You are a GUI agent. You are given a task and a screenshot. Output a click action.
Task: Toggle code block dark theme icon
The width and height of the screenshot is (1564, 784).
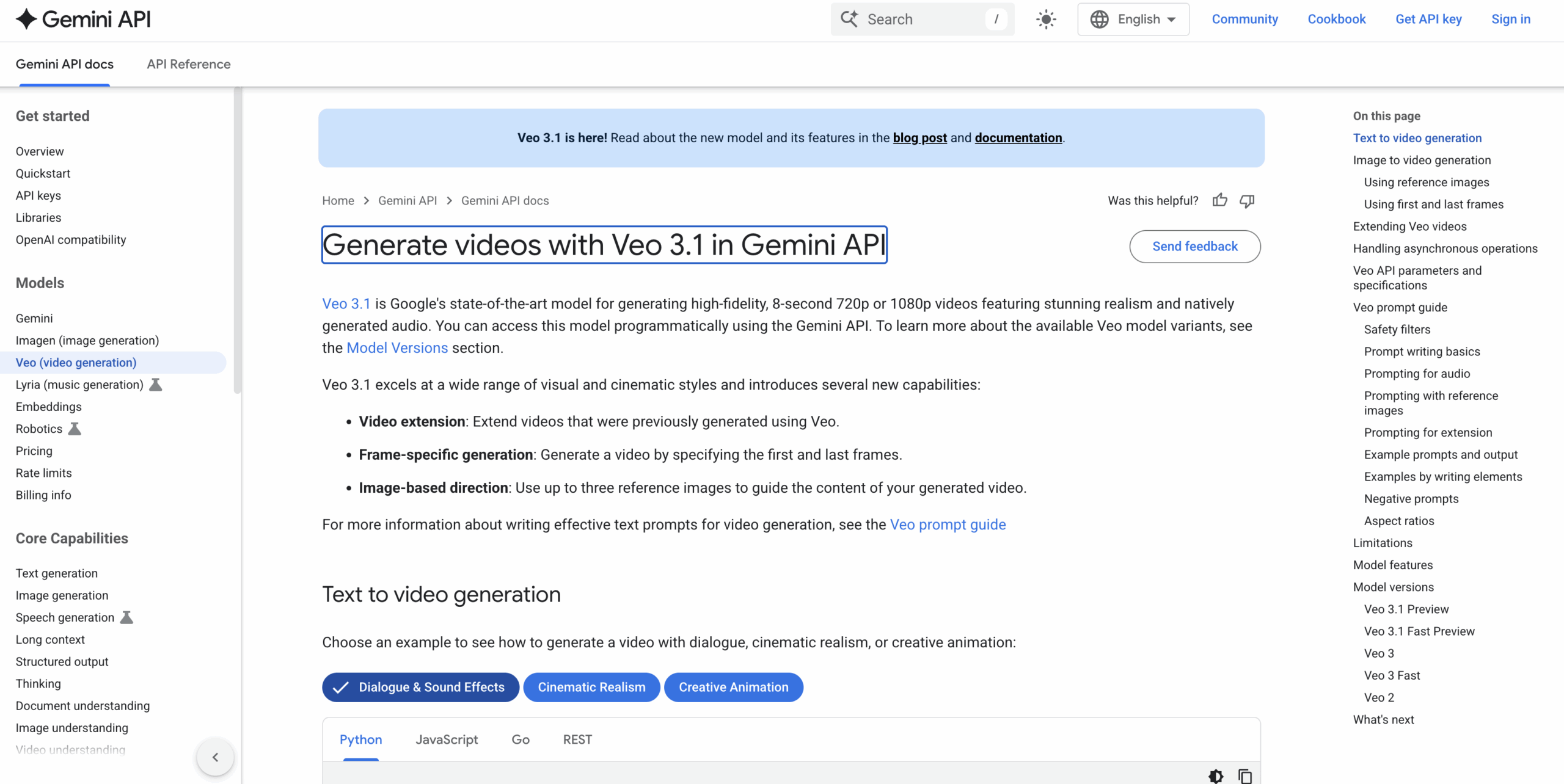tap(1216, 775)
